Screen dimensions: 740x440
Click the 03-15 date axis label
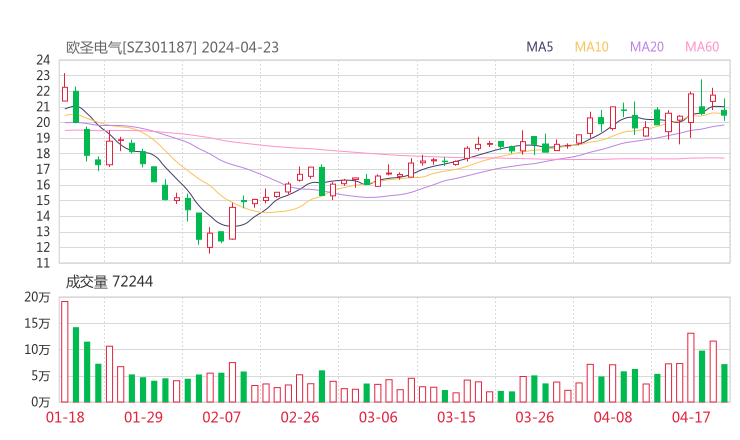click(456, 417)
